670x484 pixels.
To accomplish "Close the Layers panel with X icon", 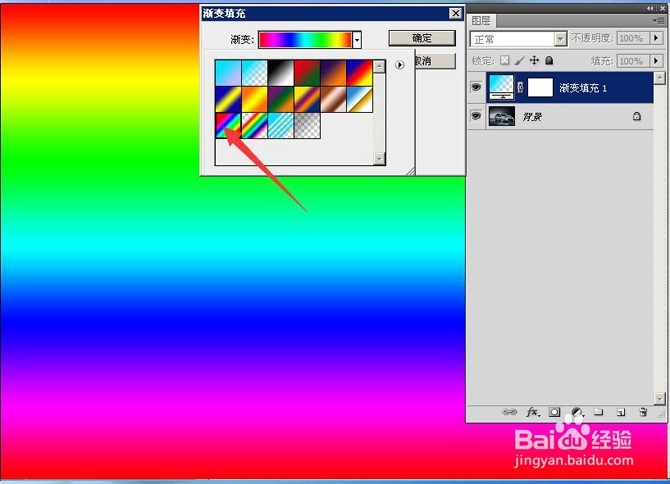I will point(662,8).
